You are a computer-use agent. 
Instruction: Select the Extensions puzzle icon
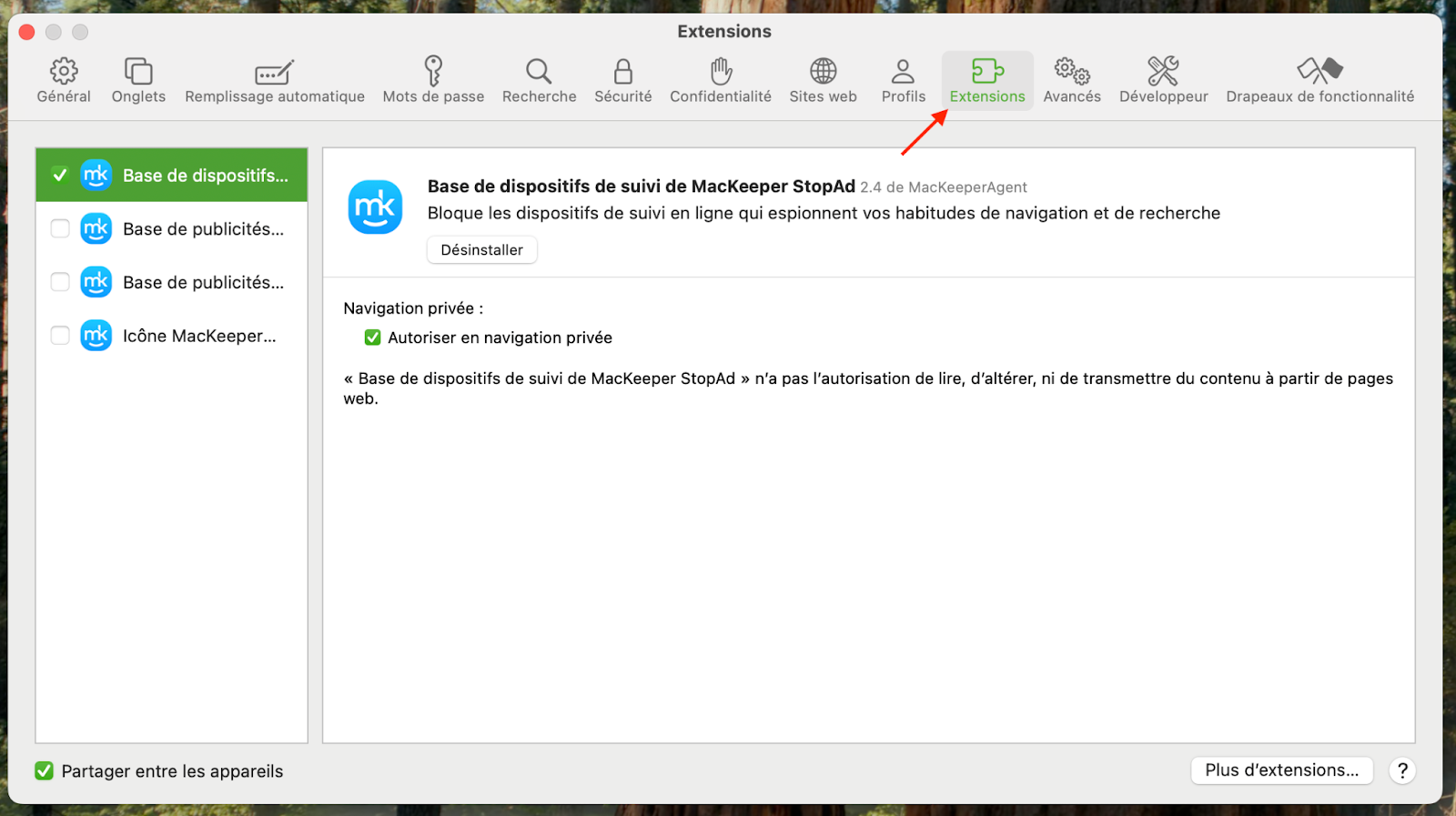point(987,71)
